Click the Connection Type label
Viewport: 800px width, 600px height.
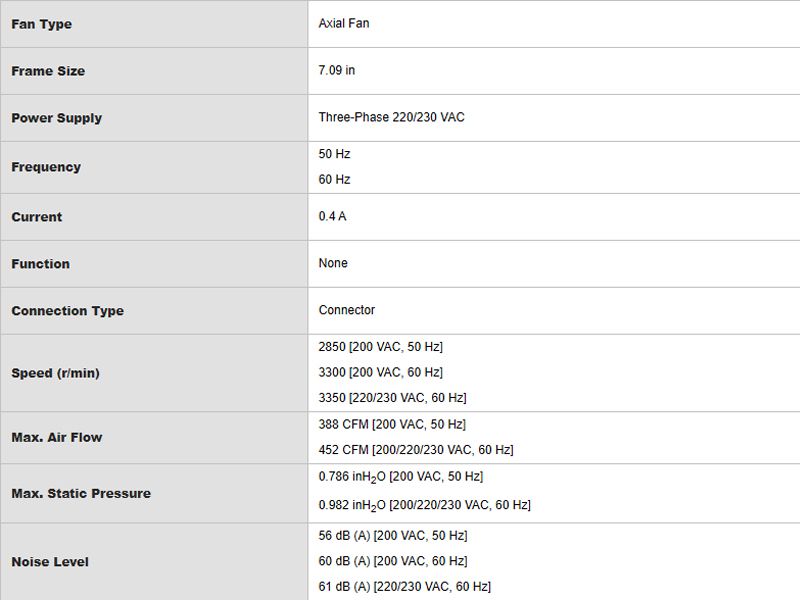pyautogui.click(x=67, y=311)
